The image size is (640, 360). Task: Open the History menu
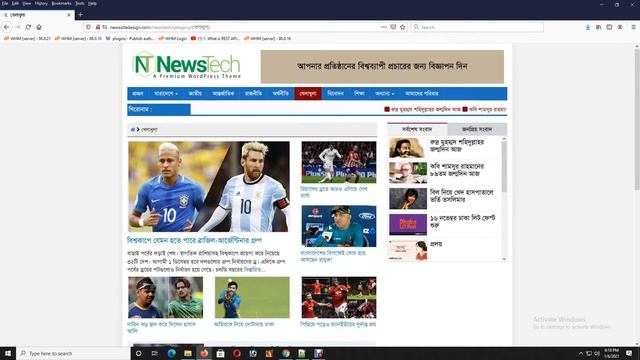41,3
